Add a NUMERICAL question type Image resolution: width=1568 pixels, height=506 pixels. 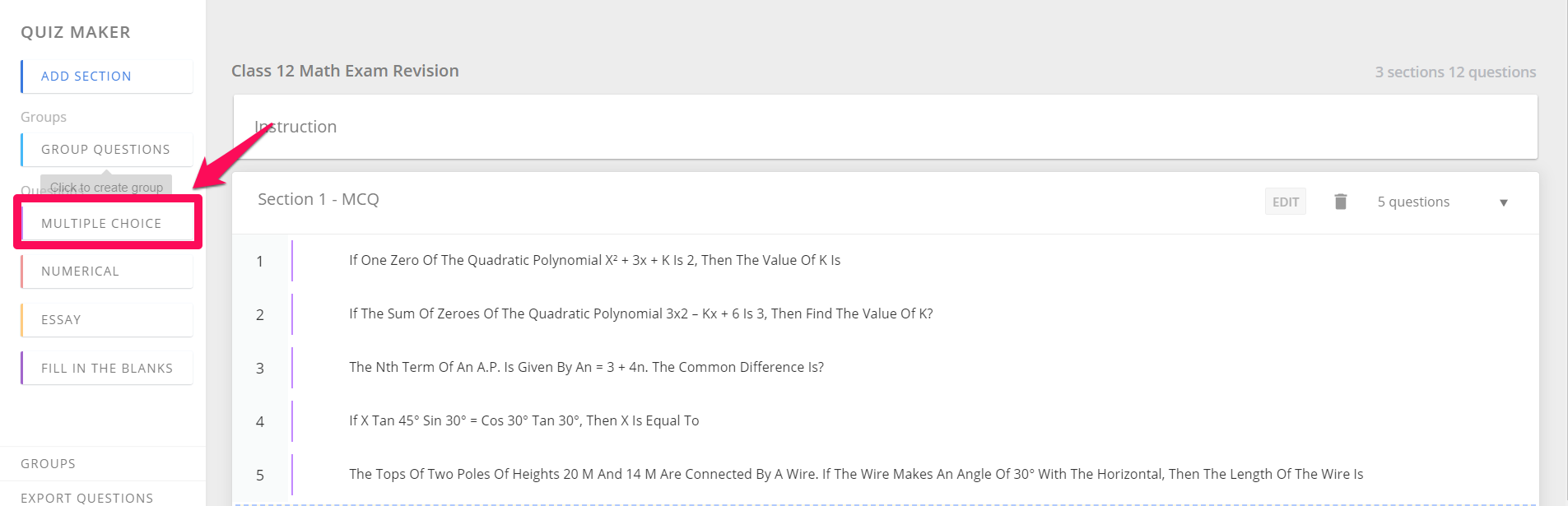point(107,271)
